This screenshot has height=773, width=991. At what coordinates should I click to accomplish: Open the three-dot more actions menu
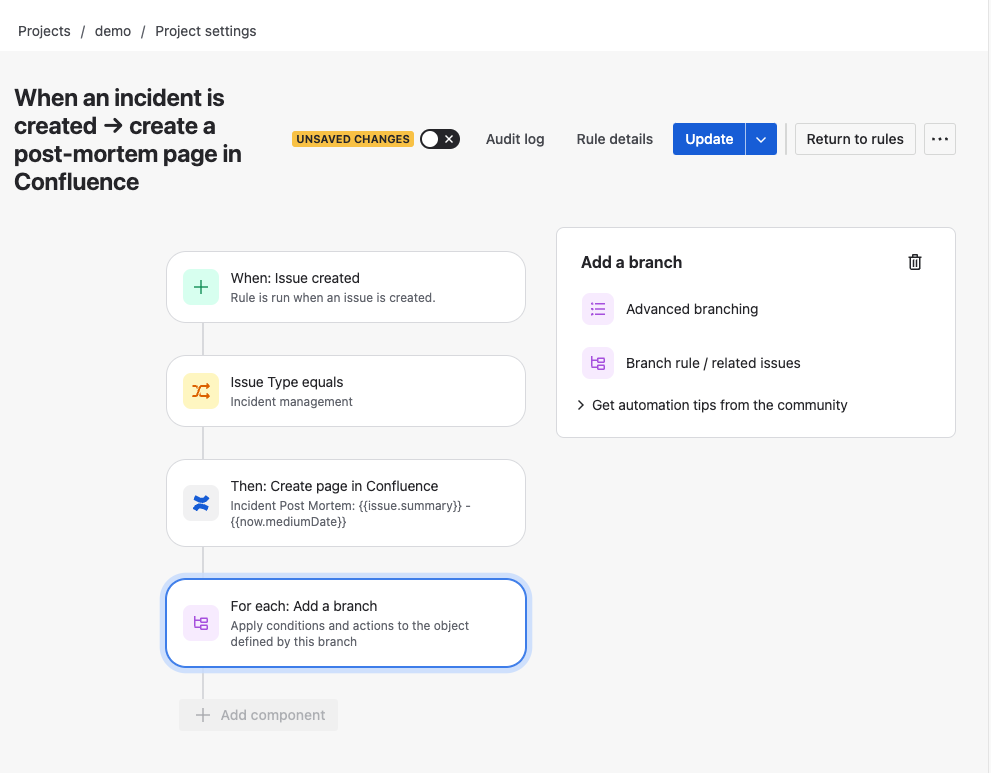click(940, 139)
